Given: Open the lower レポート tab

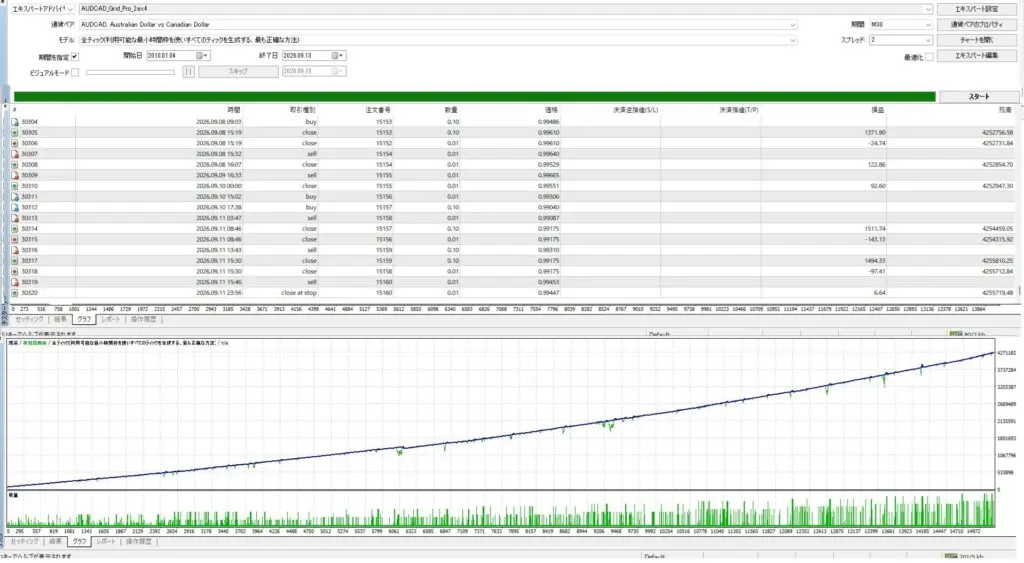Looking at the screenshot, I should (x=106, y=541).
